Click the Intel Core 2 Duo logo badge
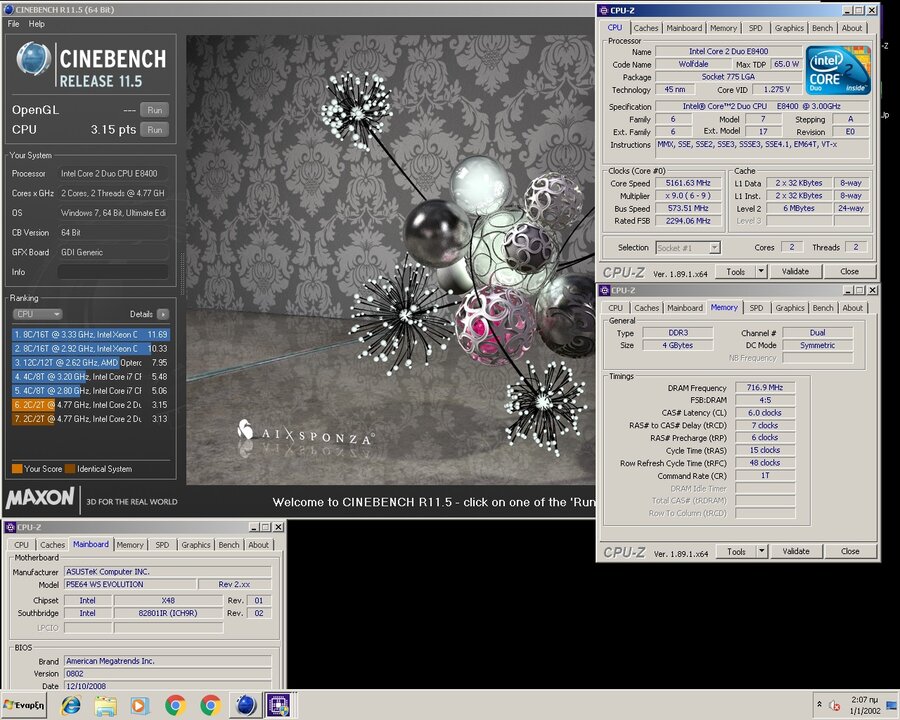Image resolution: width=900 pixels, height=720 pixels. click(839, 70)
